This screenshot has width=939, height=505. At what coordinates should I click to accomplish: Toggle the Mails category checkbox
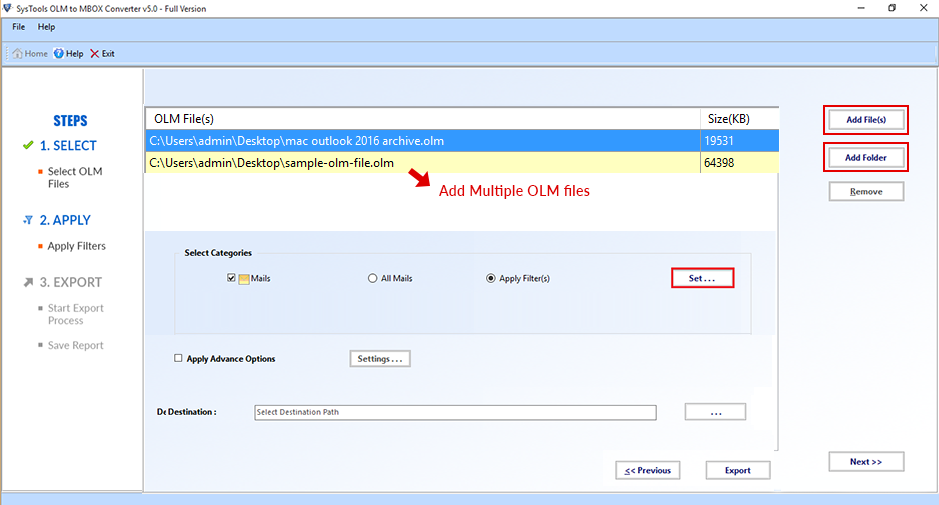coord(231,279)
